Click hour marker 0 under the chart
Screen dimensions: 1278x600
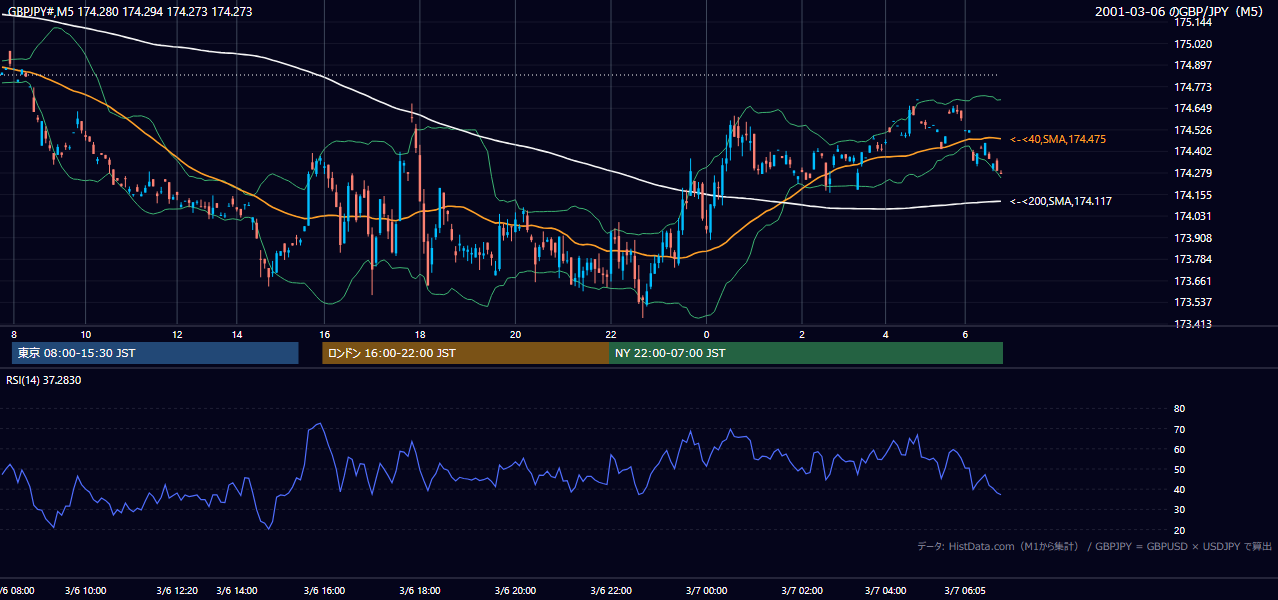click(706, 333)
